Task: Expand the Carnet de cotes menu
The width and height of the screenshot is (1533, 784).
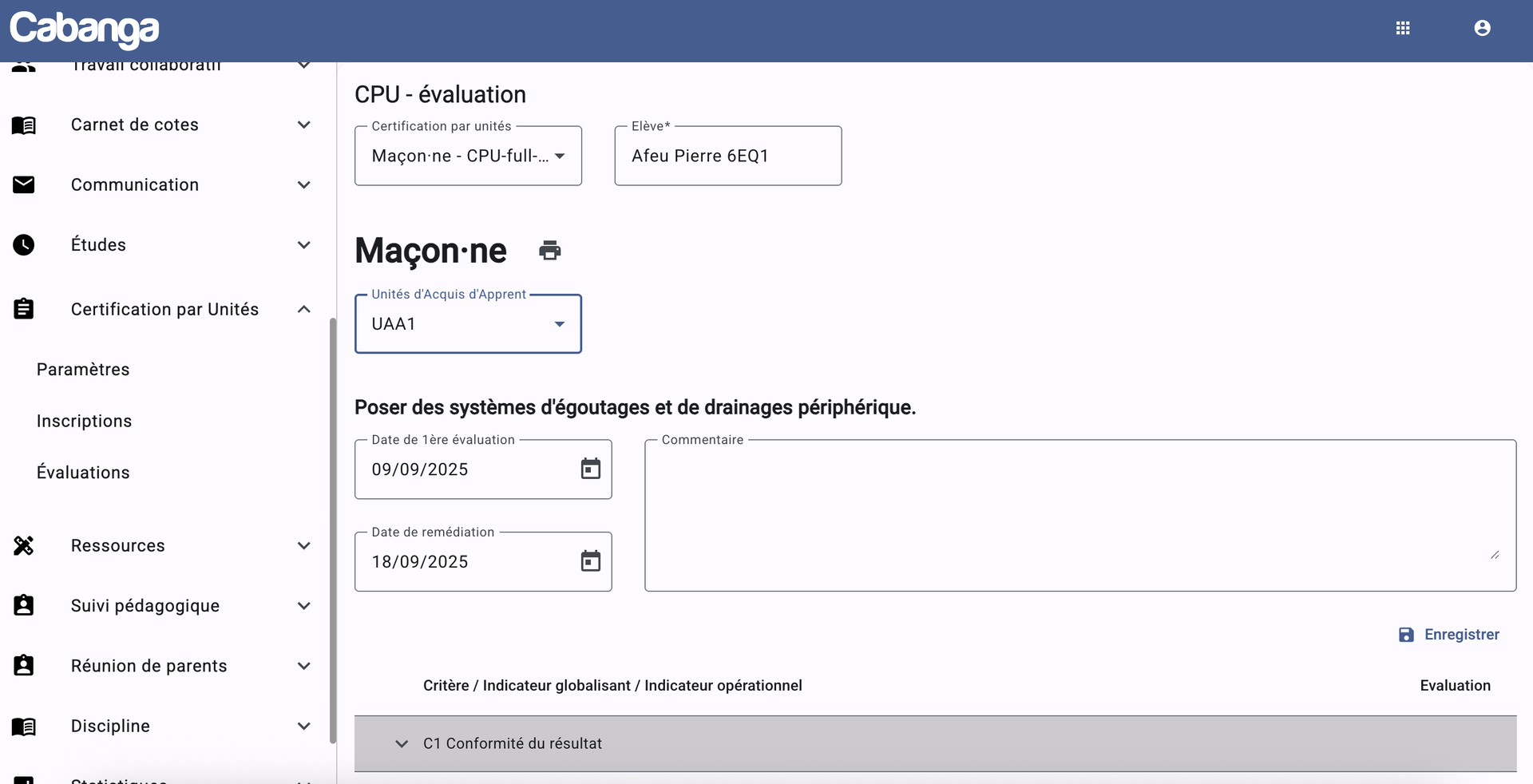Action: point(303,125)
